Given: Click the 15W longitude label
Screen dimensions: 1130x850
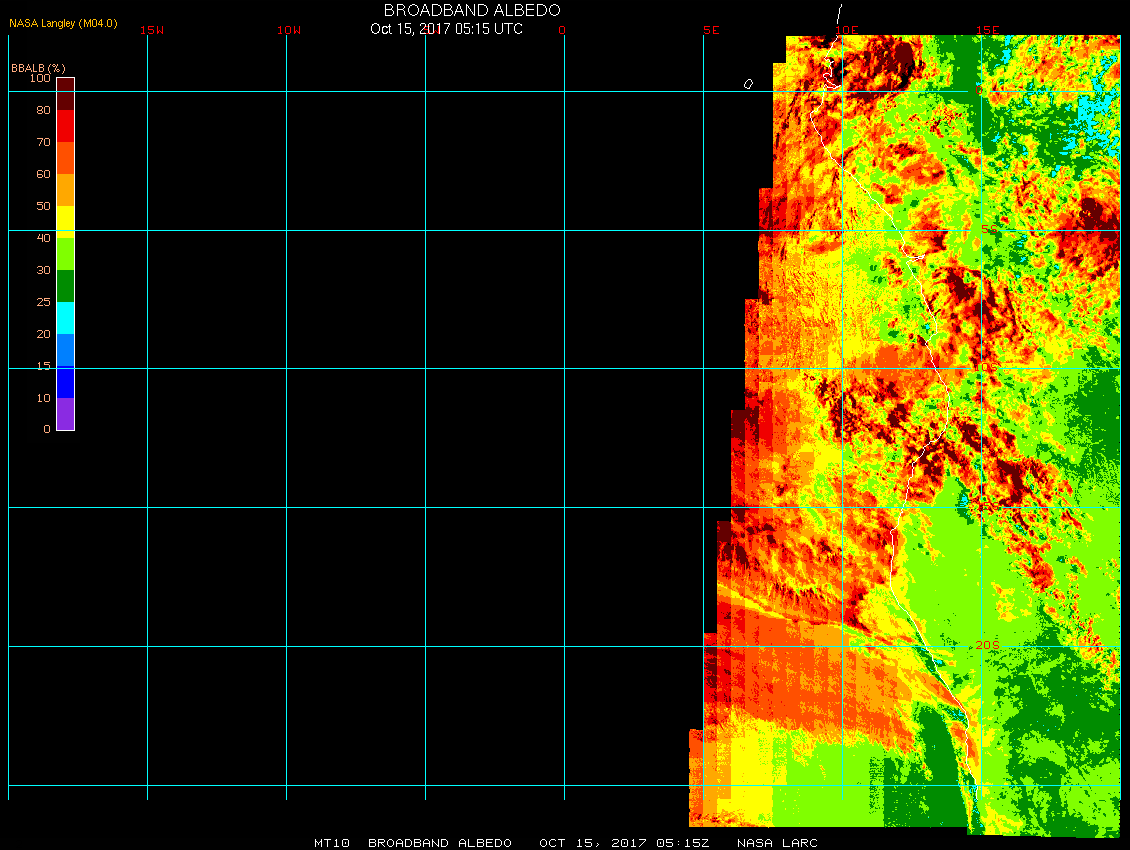Looking at the screenshot, I should (152, 30).
